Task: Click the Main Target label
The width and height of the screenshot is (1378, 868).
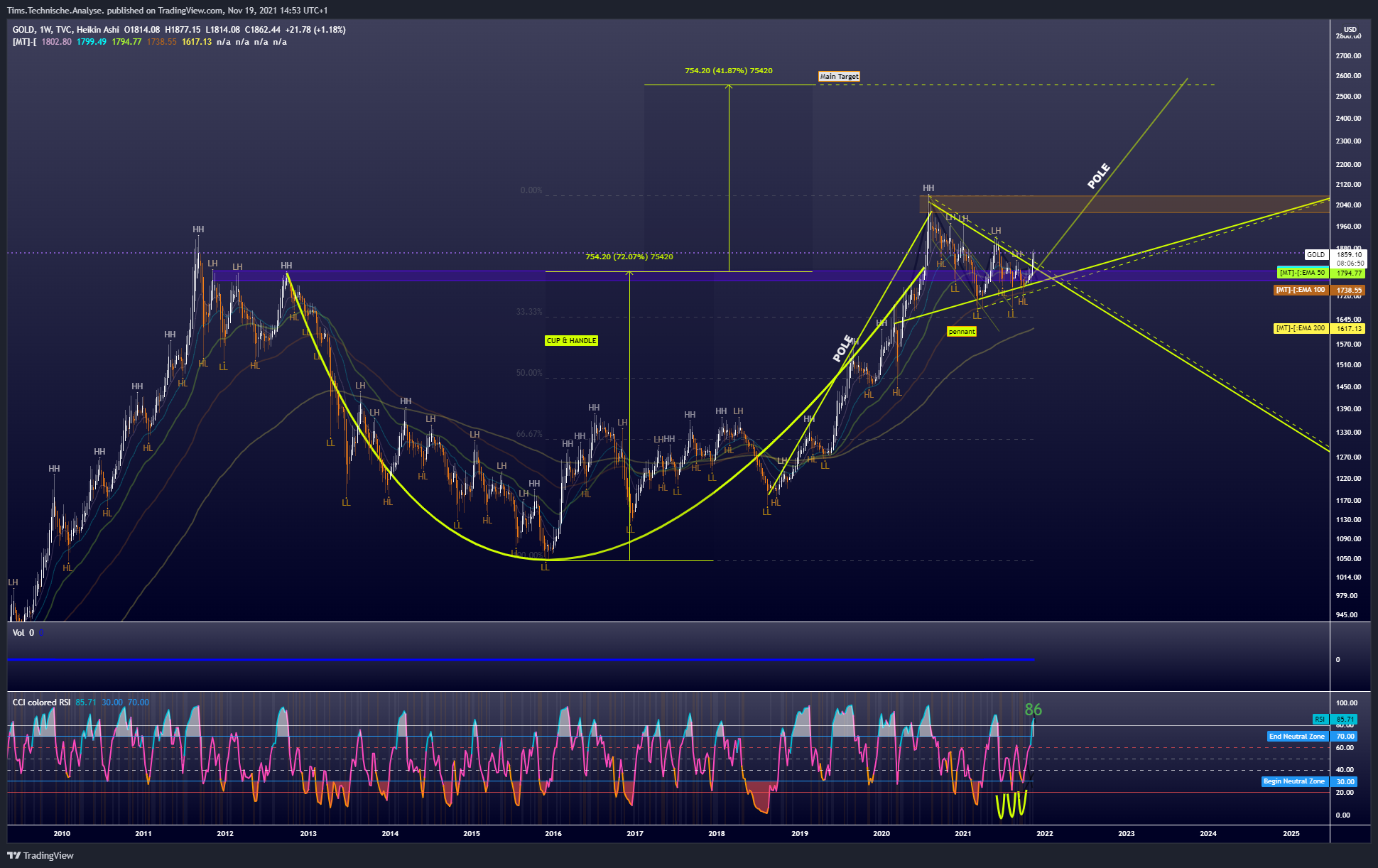Action: point(839,77)
